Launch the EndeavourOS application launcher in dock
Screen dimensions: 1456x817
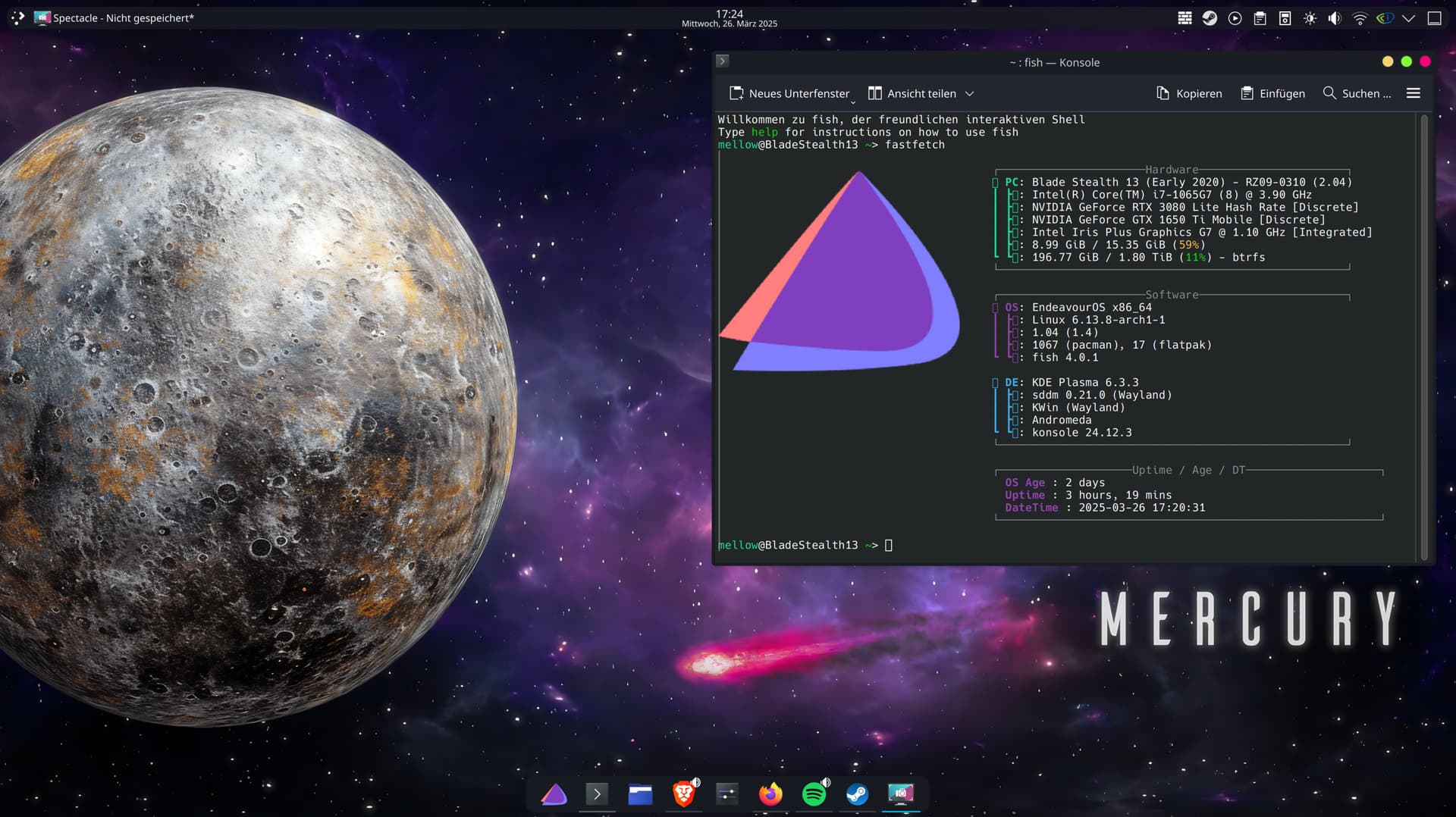(x=554, y=794)
